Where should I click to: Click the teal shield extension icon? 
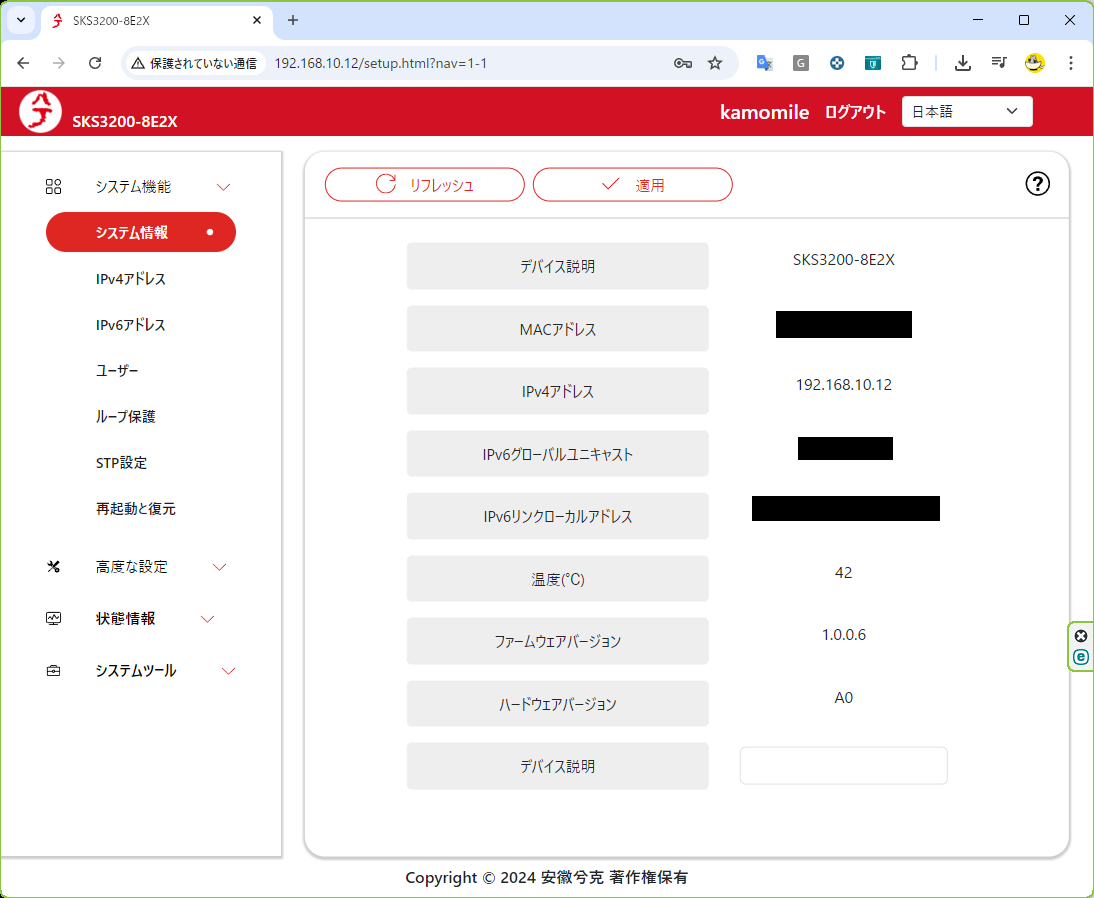(x=873, y=63)
